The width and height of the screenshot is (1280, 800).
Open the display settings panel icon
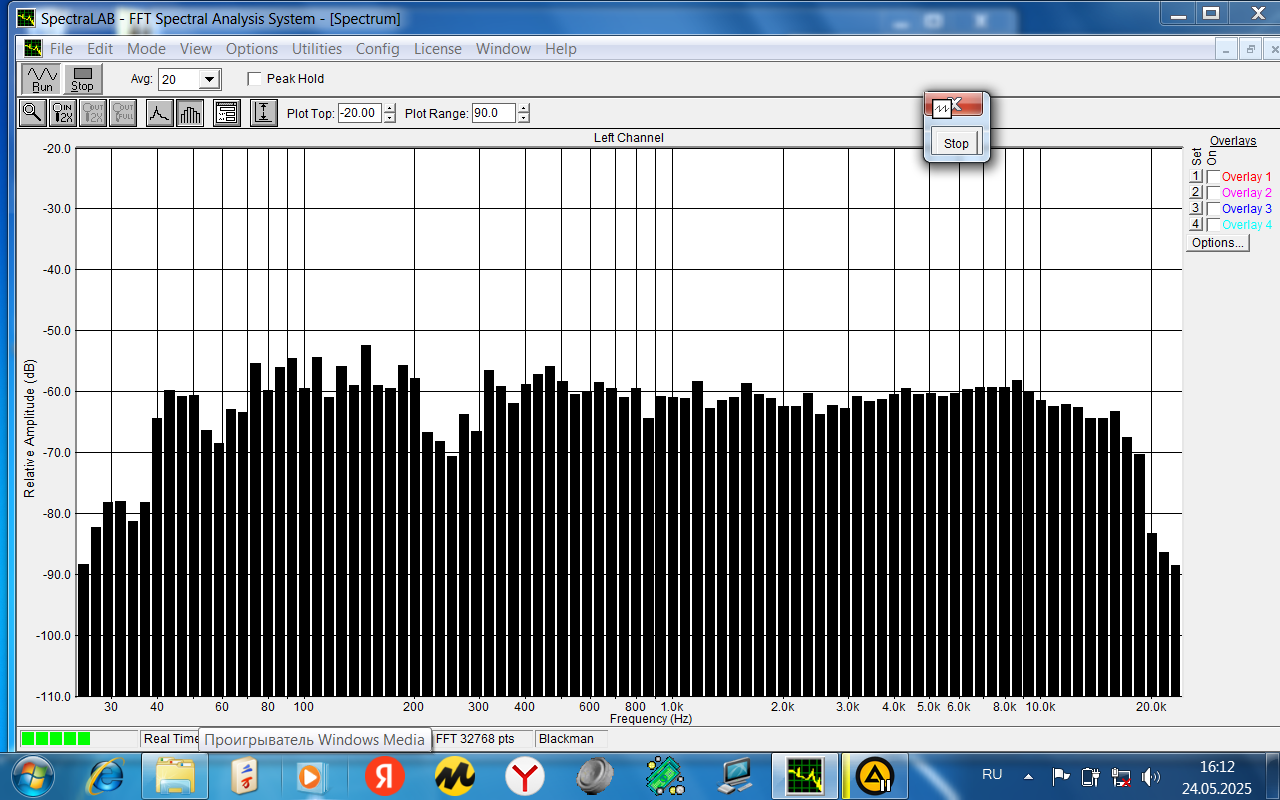coord(227,113)
